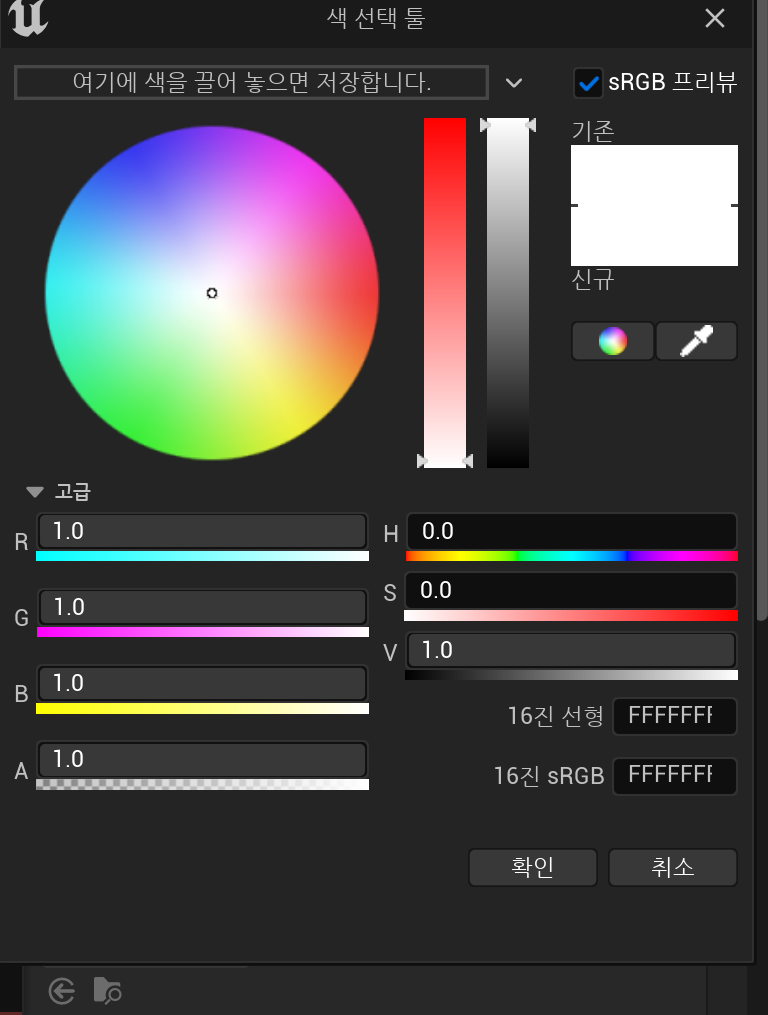Click the H hue value field
This screenshot has width=768, height=1015.
pos(572,531)
